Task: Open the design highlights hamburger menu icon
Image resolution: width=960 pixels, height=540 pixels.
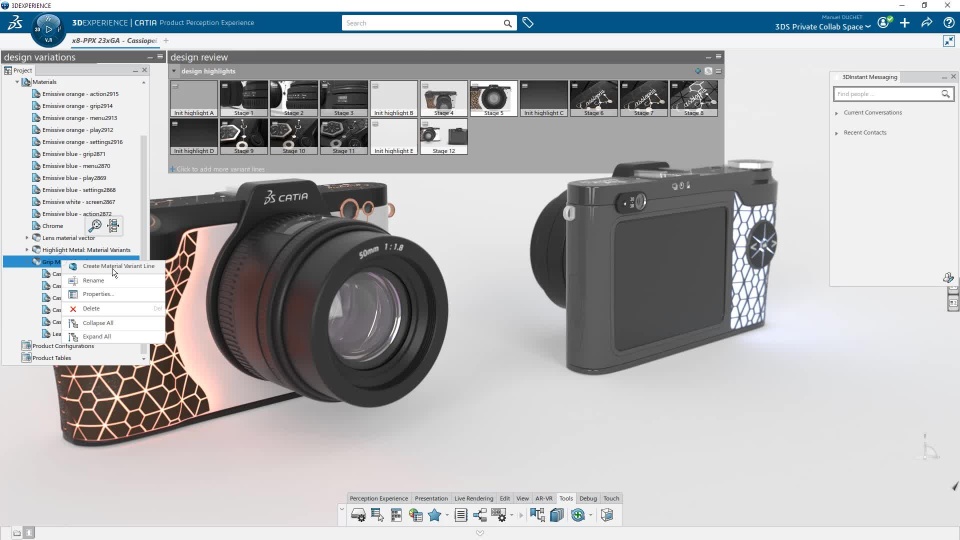Action: [x=719, y=71]
